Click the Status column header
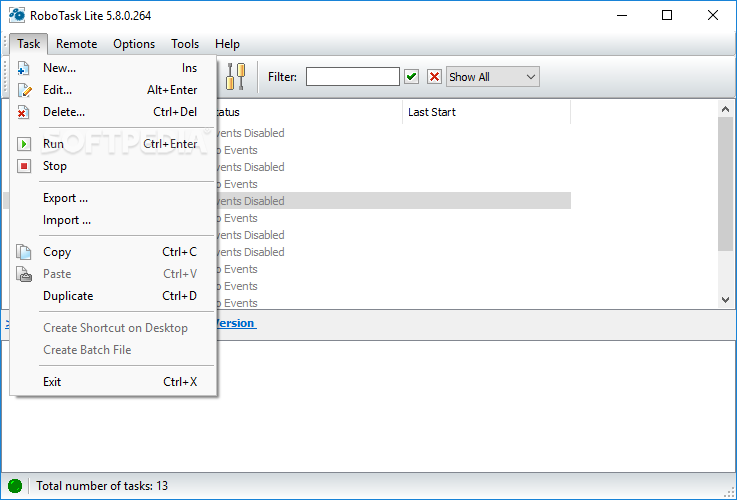The image size is (737, 500). coord(309,112)
